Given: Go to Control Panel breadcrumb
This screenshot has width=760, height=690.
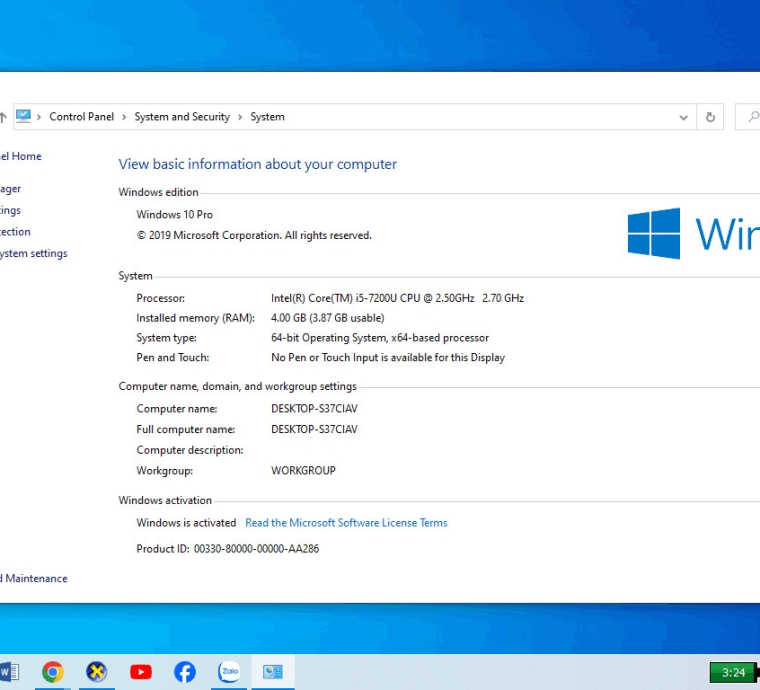Looking at the screenshot, I should pos(81,117).
